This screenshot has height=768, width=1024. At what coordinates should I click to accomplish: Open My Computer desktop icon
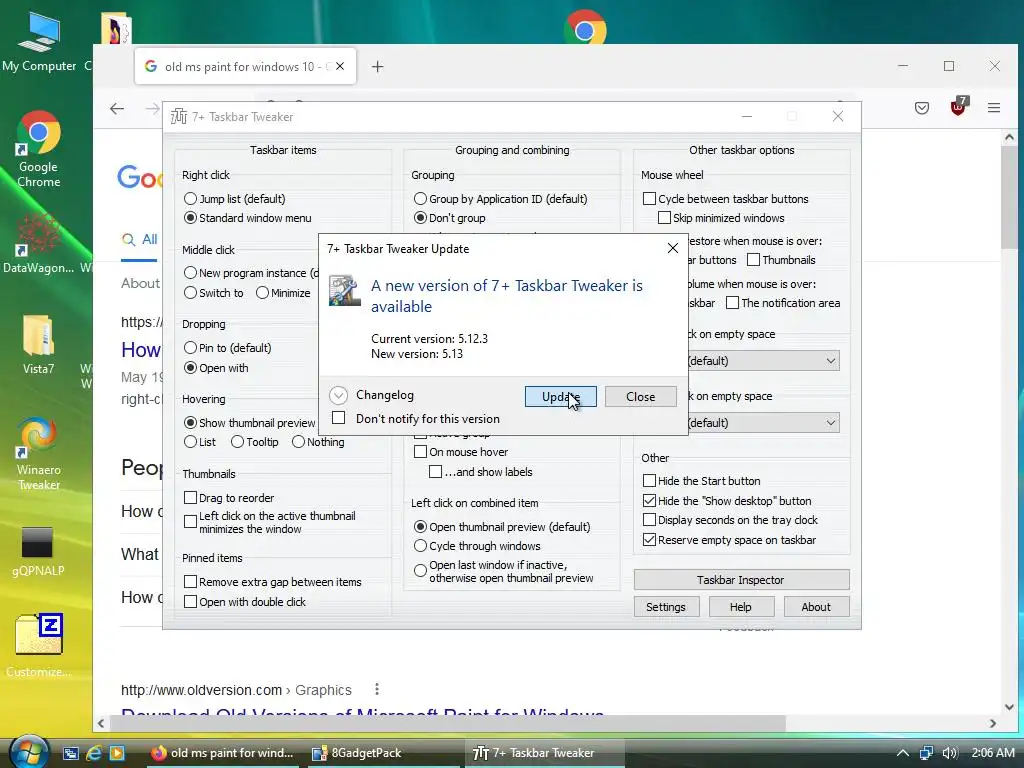(39, 40)
